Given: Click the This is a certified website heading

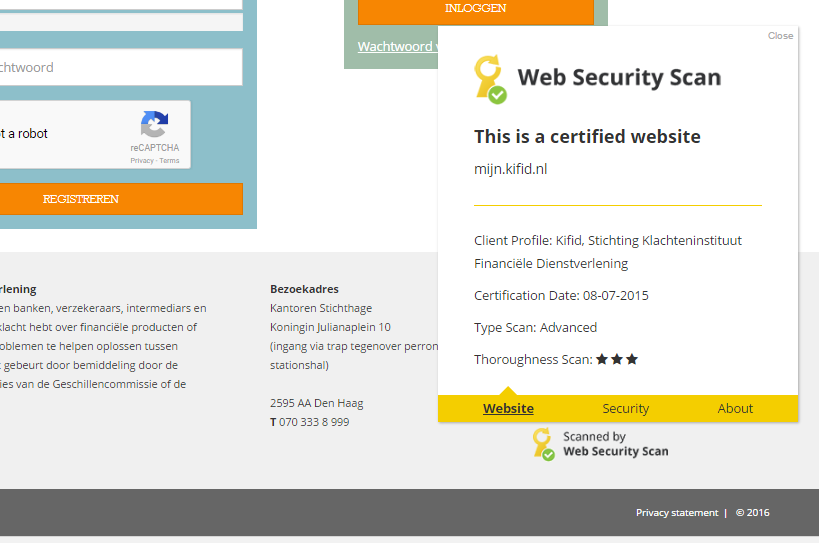Looking at the screenshot, I should 587,136.
